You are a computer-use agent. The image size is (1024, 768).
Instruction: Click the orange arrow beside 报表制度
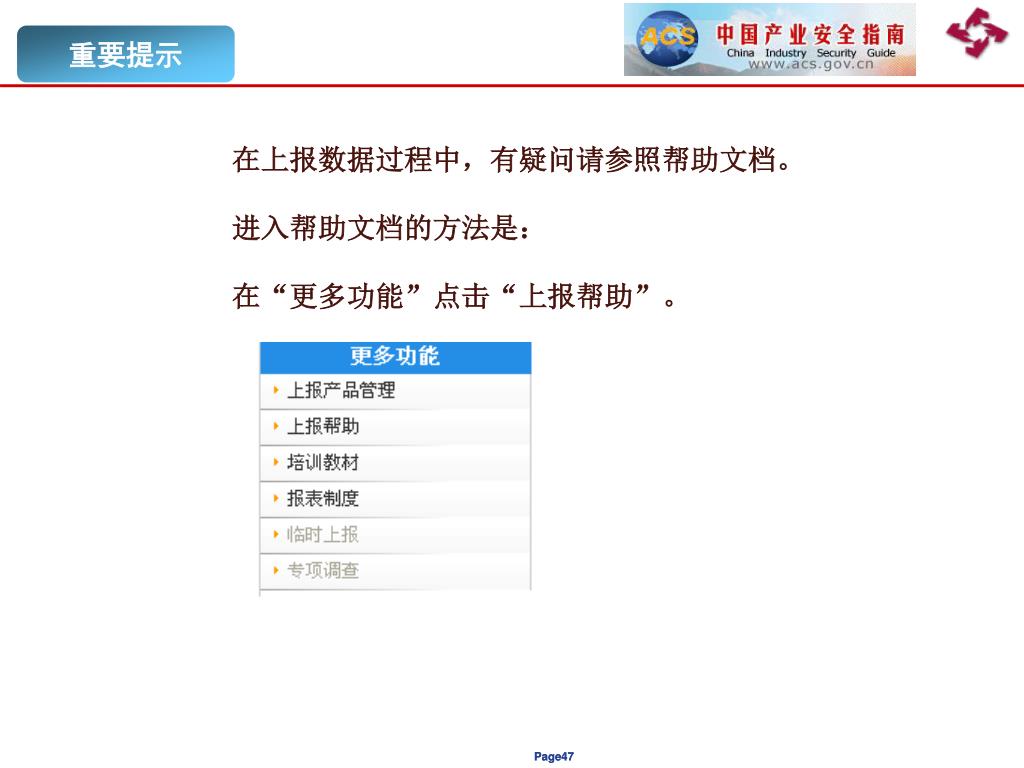pyautogui.click(x=276, y=498)
